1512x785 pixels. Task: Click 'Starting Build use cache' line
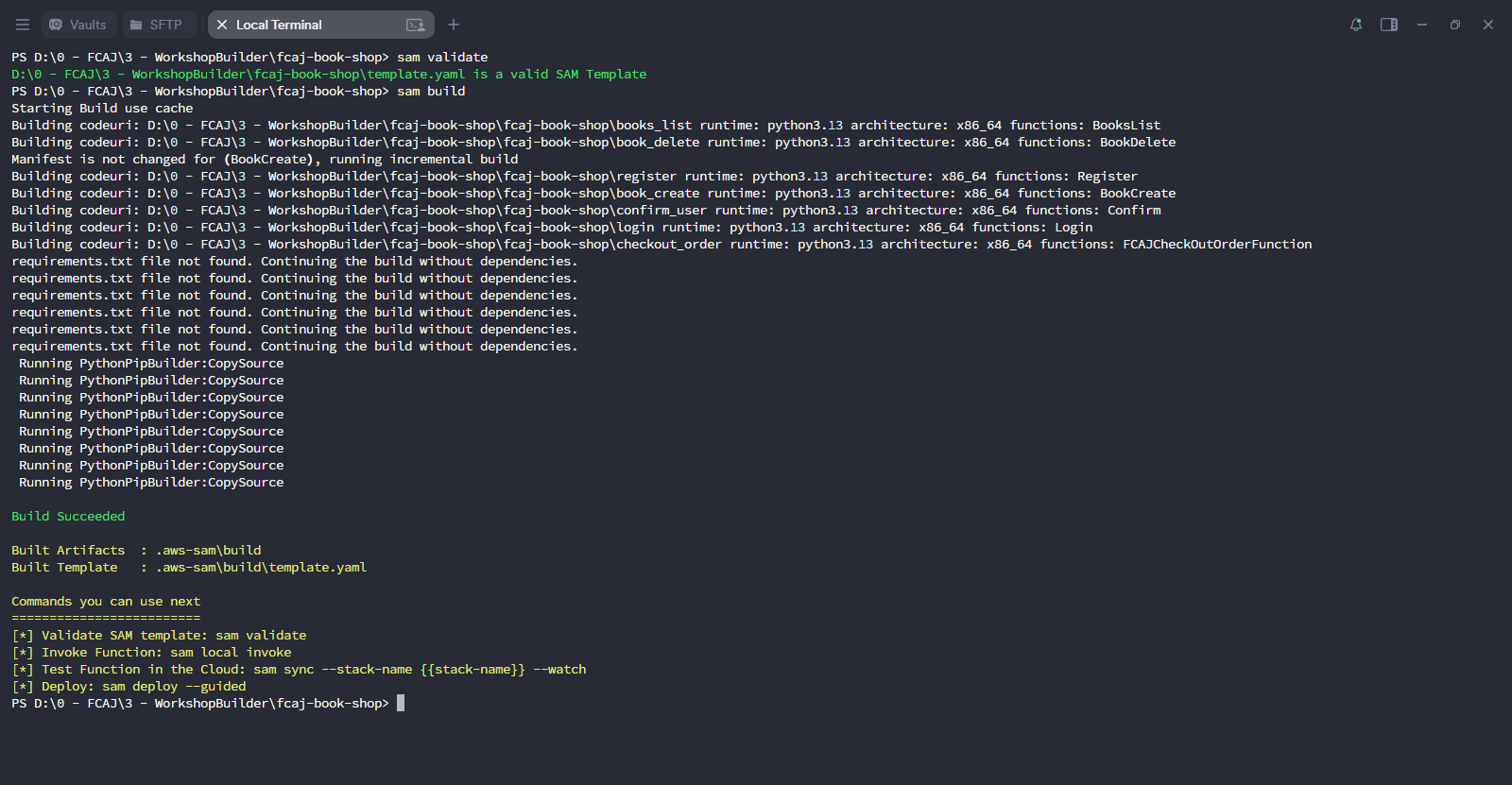point(102,108)
